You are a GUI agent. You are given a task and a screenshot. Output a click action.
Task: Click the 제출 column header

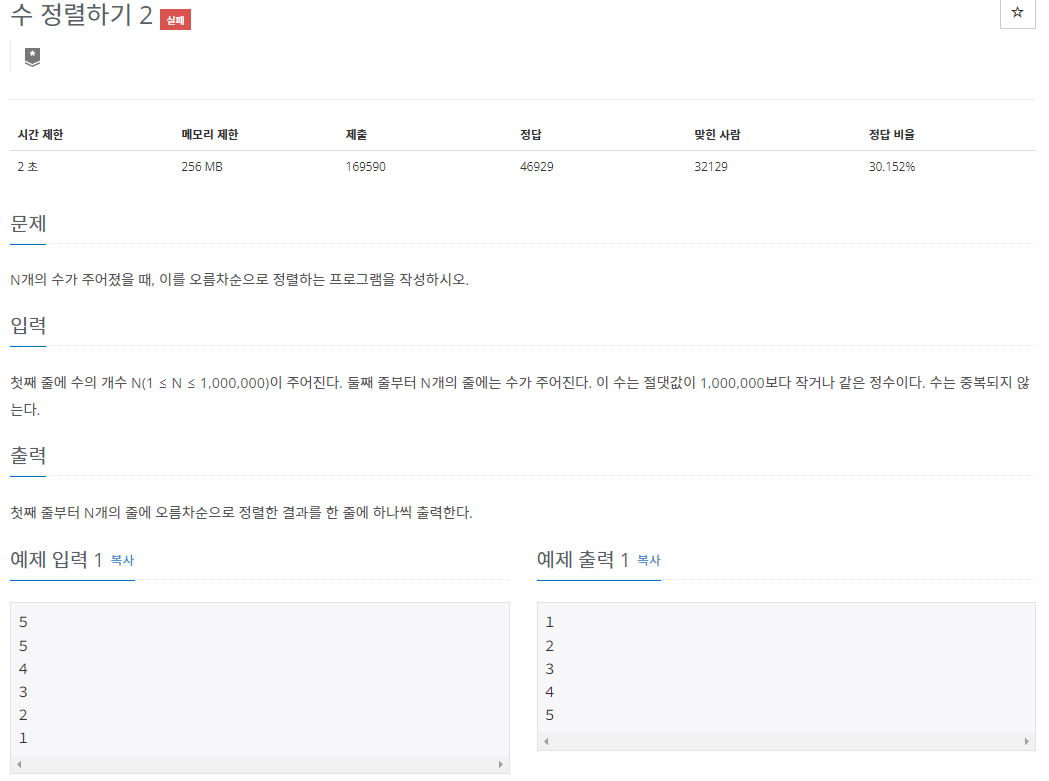coord(356,135)
